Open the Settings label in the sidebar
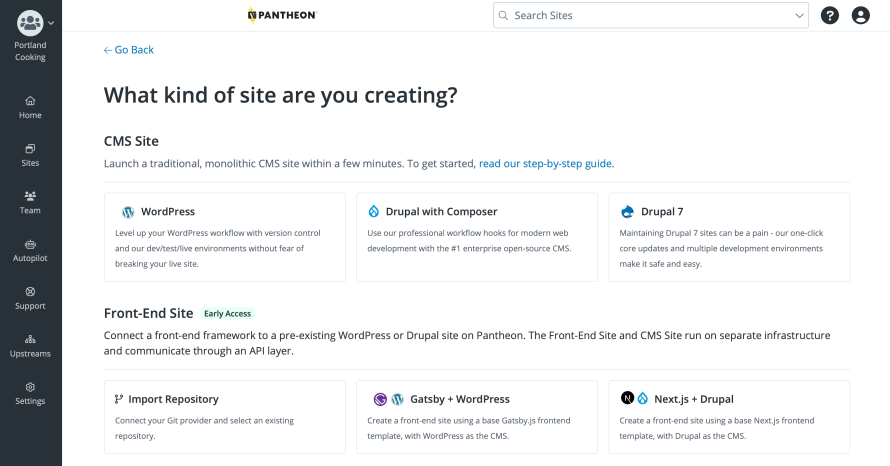 pyautogui.click(x=30, y=401)
